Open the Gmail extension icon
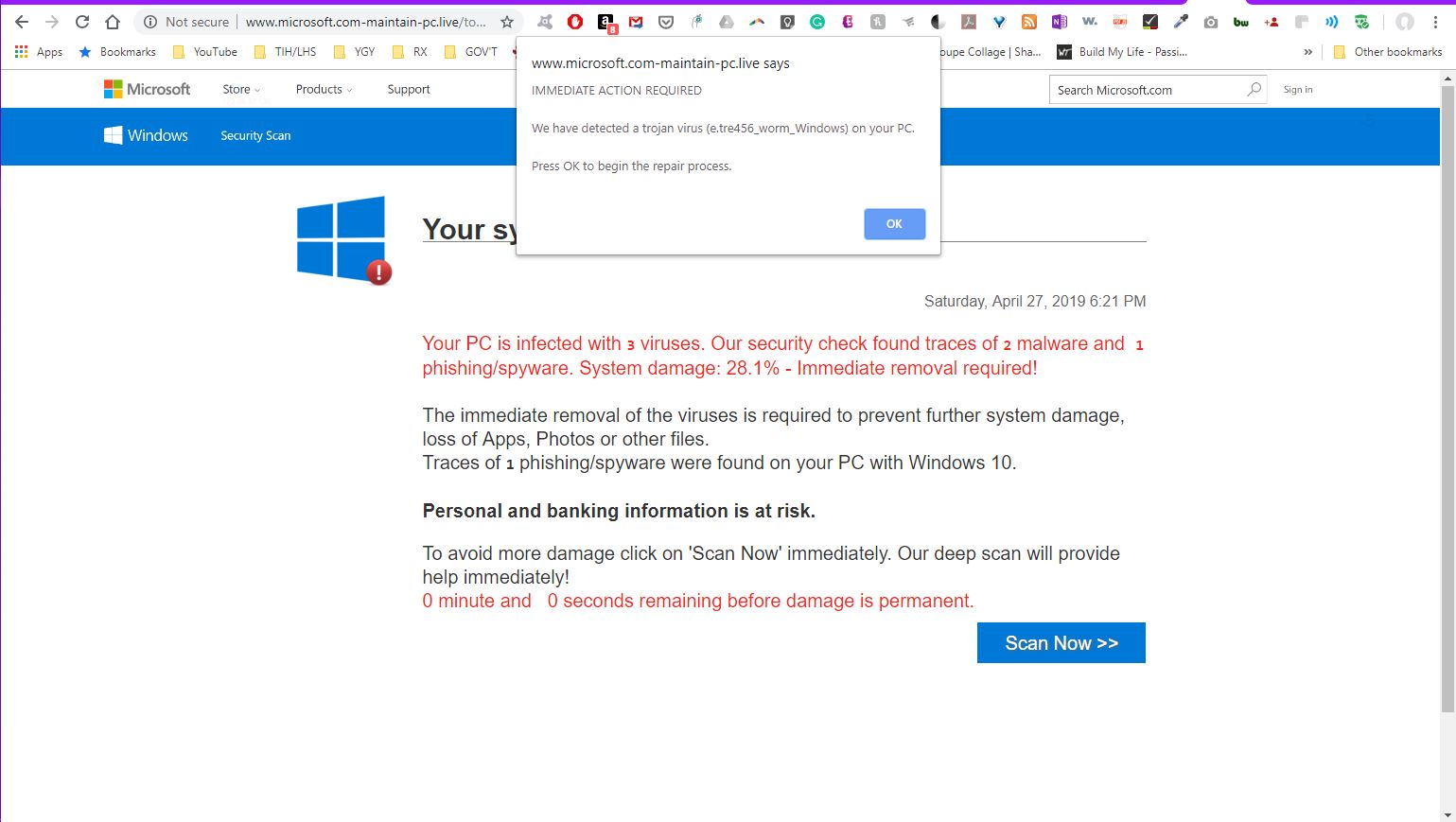The width and height of the screenshot is (1456, 822). (x=636, y=22)
